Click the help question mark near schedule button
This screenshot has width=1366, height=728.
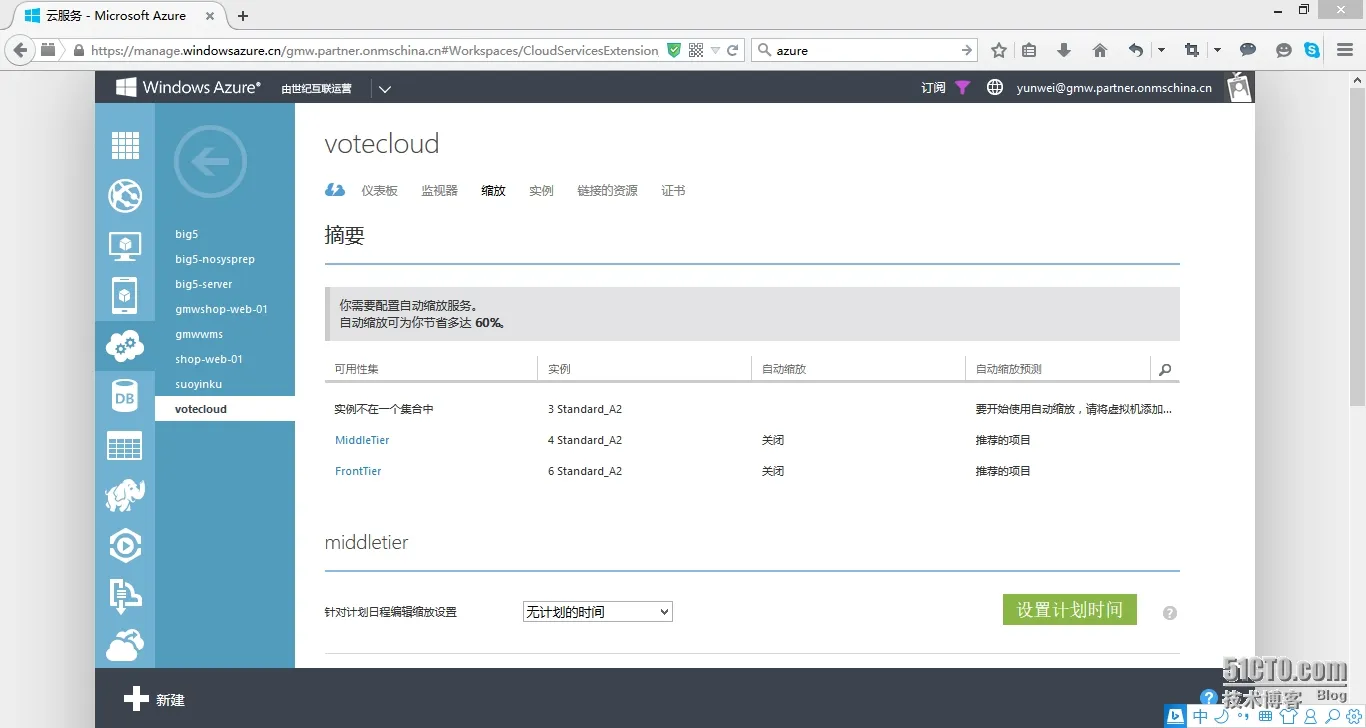(x=1170, y=612)
